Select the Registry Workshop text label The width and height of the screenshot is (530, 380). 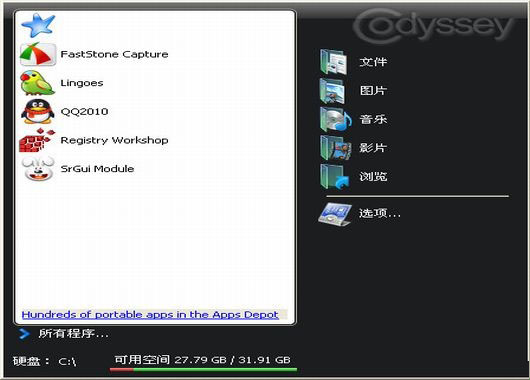(114, 140)
